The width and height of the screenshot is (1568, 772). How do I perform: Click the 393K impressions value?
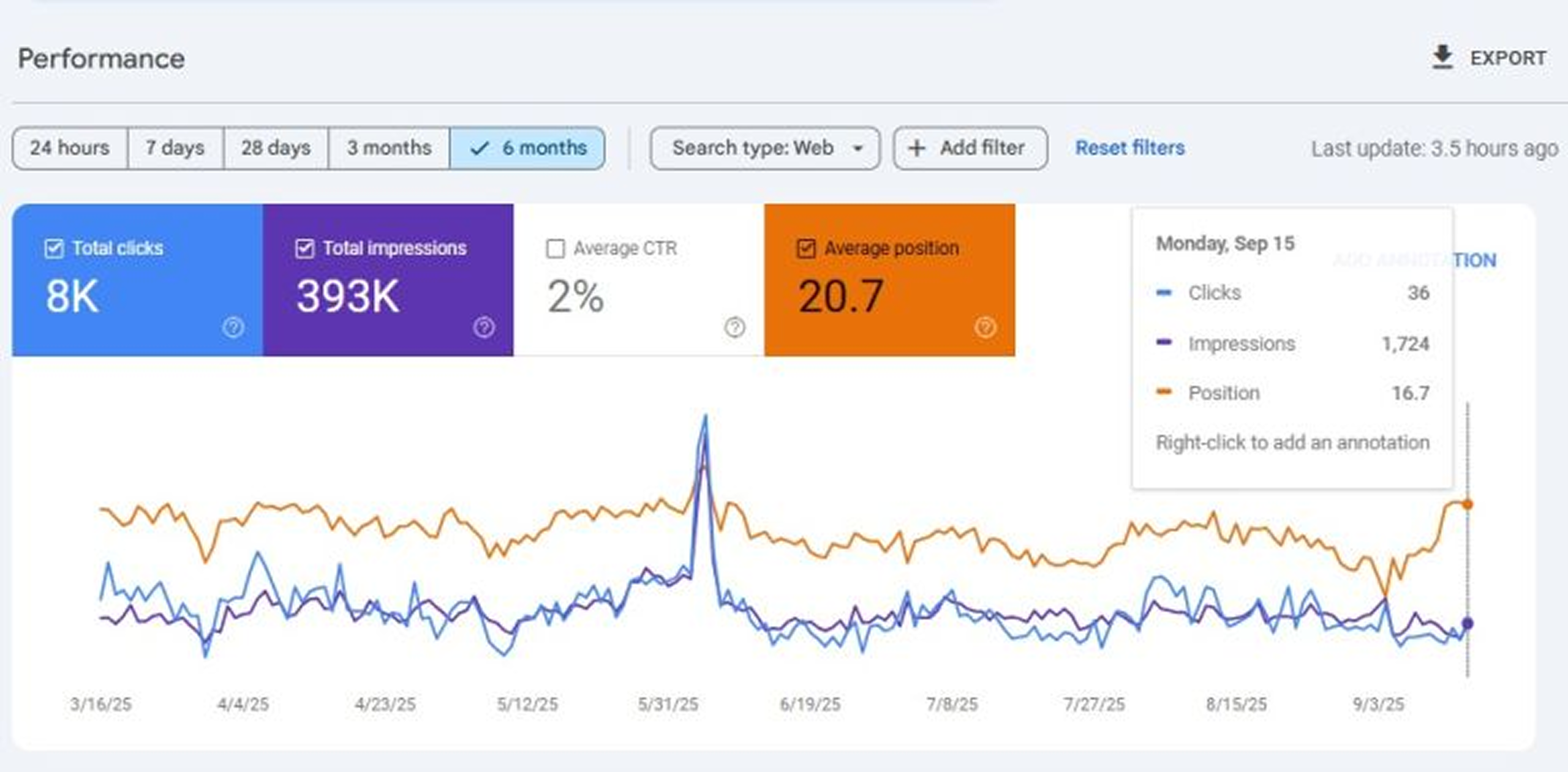pyautogui.click(x=348, y=296)
